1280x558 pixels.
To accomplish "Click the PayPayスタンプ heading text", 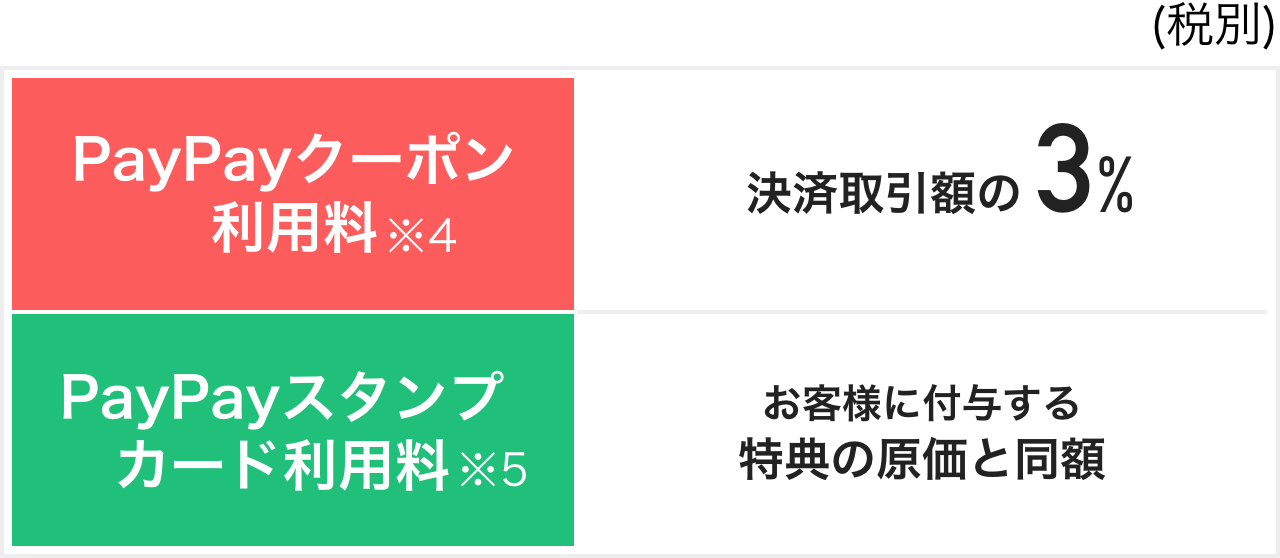I will [x=278, y=398].
